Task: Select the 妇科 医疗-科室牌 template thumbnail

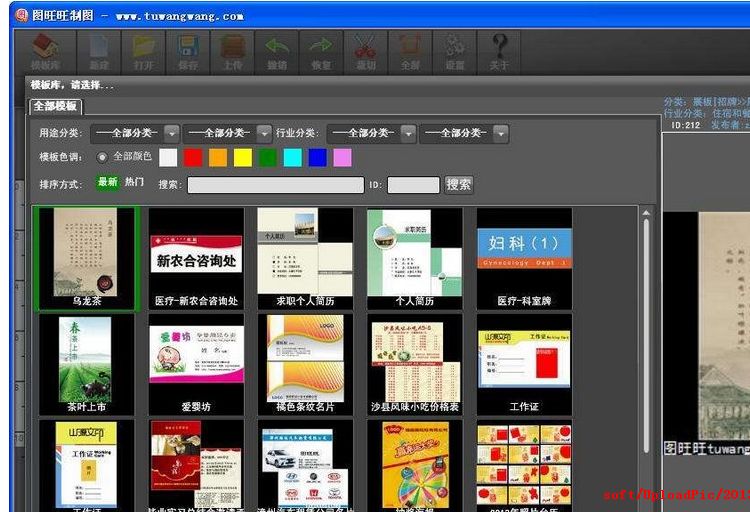Action: click(524, 257)
